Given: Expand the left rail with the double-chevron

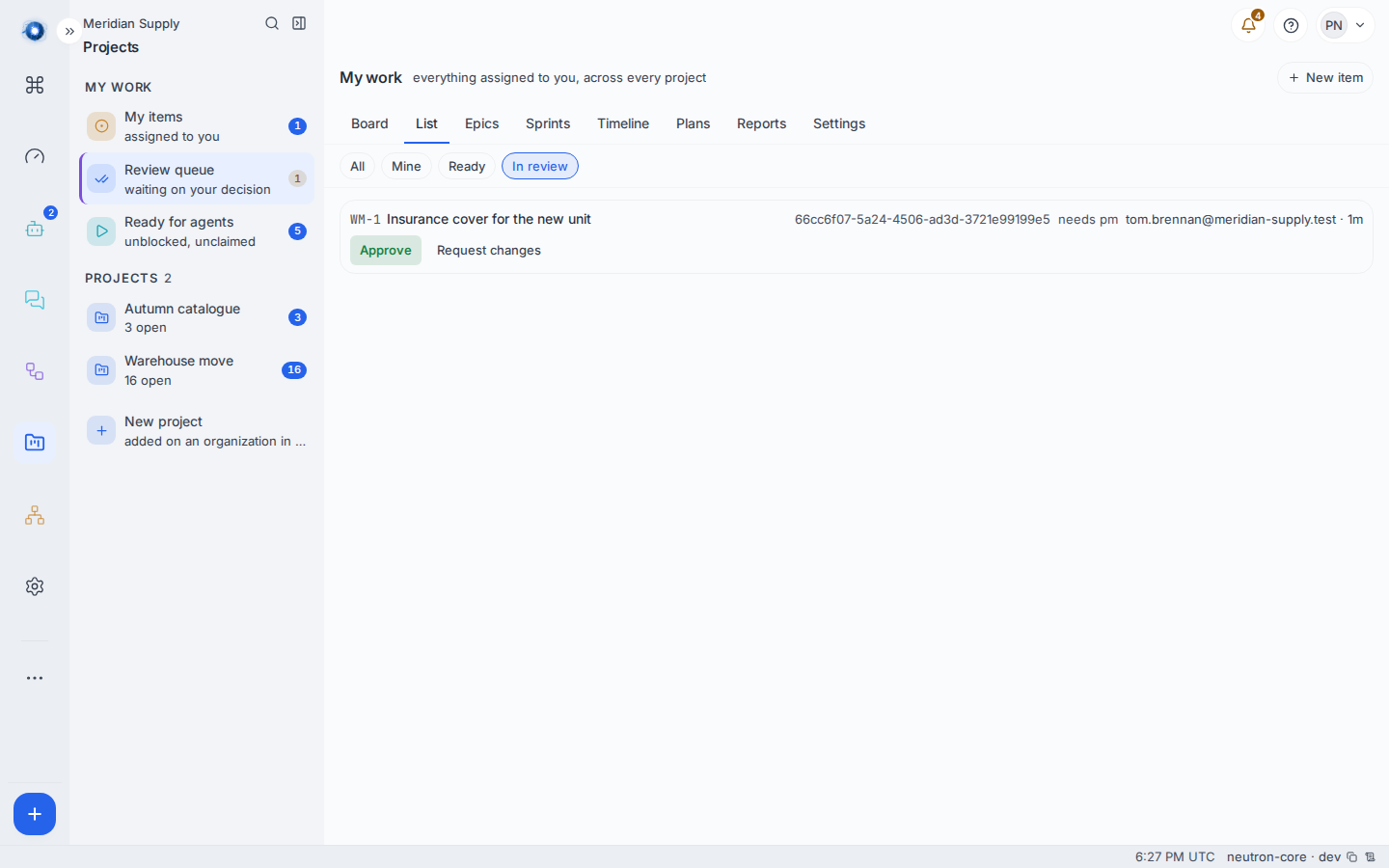Looking at the screenshot, I should coord(69,32).
